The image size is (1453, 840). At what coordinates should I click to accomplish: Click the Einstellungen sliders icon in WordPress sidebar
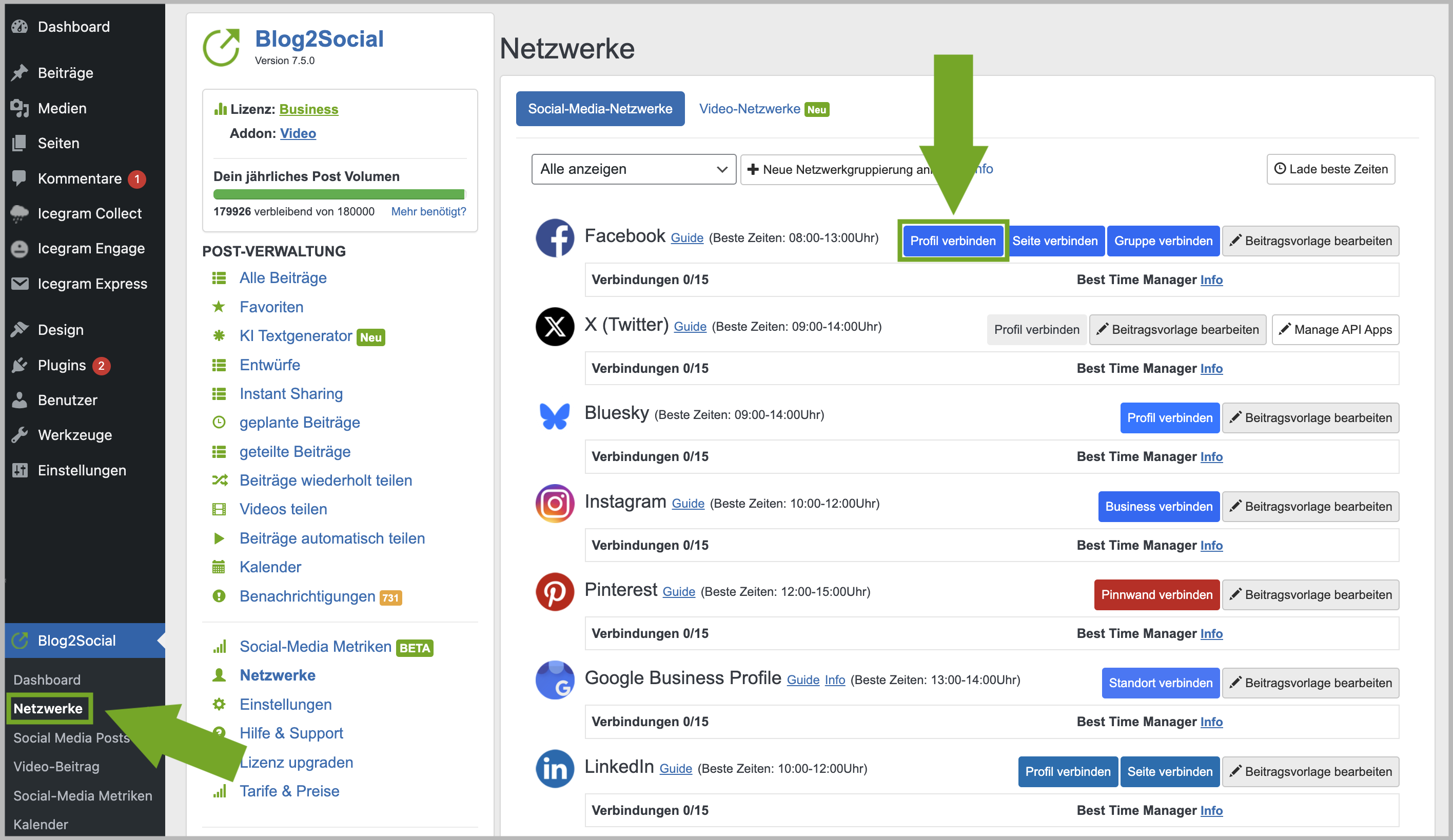pos(19,470)
